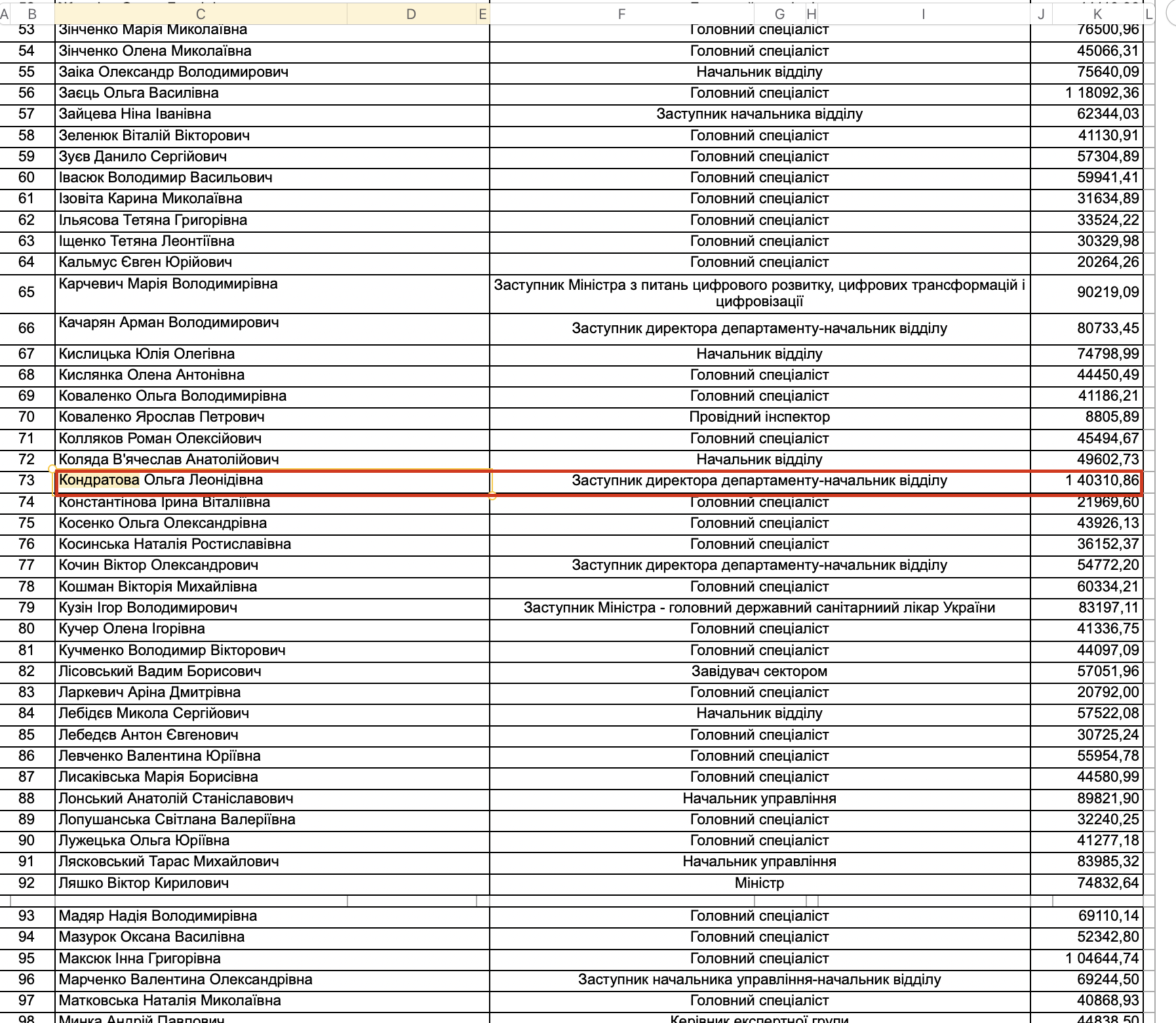Image resolution: width=1176 pixels, height=1023 pixels.
Task: Select column B header
Action: 32,14
